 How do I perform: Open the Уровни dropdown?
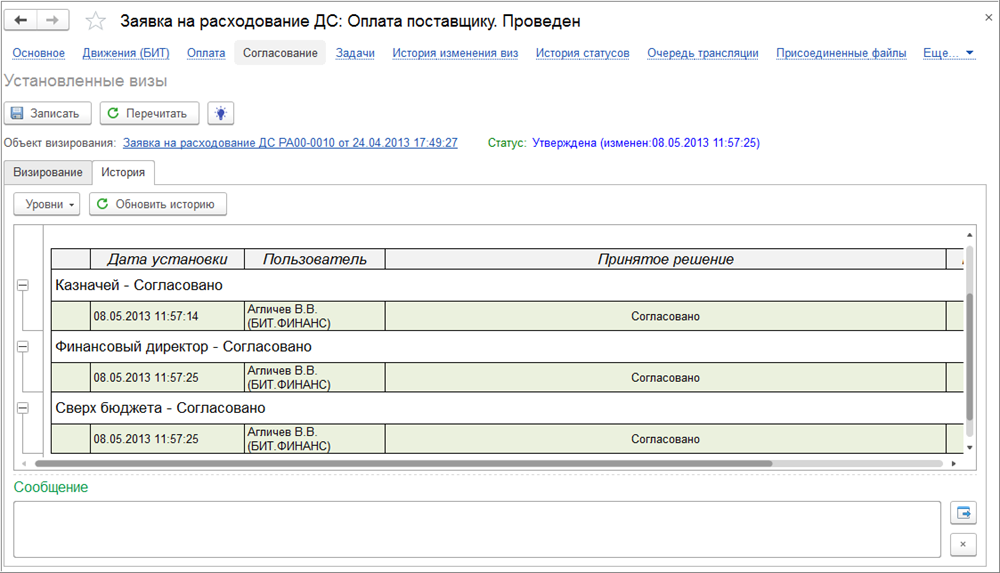(x=49, y=204)
